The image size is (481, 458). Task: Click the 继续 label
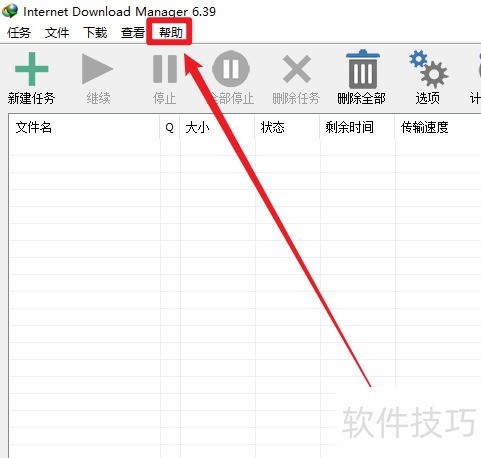coord(98,98)
